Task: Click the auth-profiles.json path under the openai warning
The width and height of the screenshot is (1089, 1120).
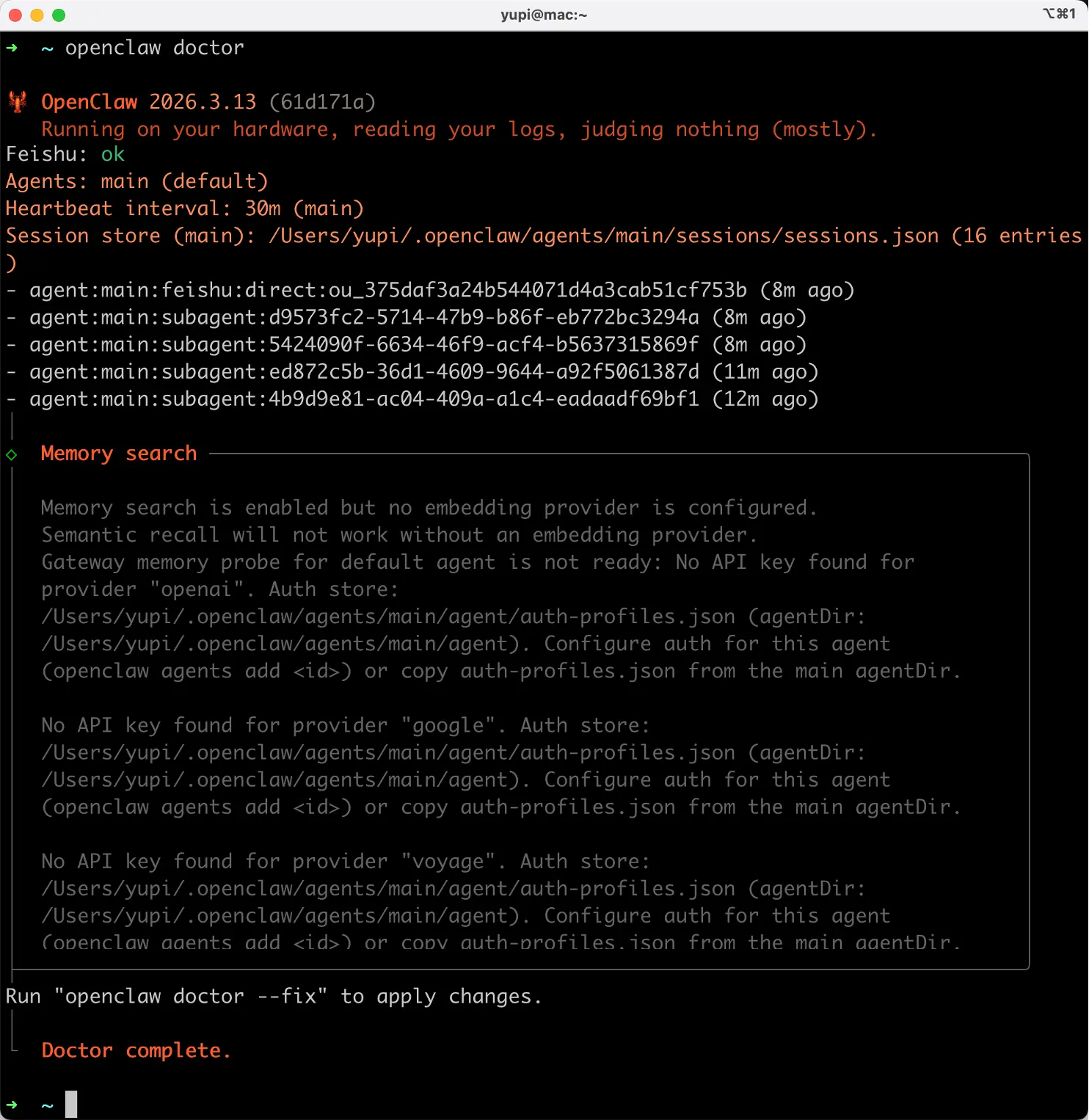Action: coord(388,617)
